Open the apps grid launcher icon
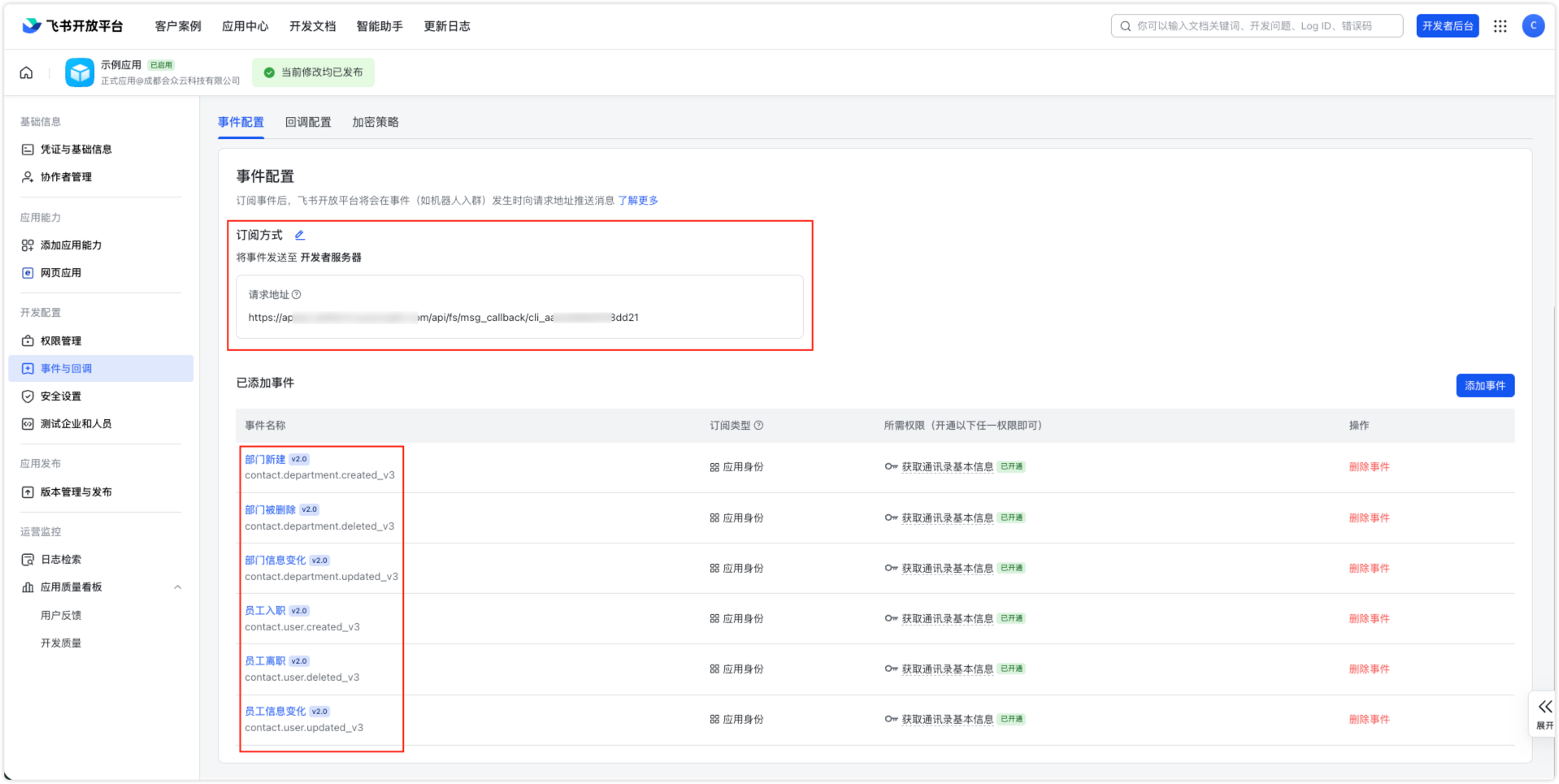Screen dimensions: 1559x784 coord(1500,26)
